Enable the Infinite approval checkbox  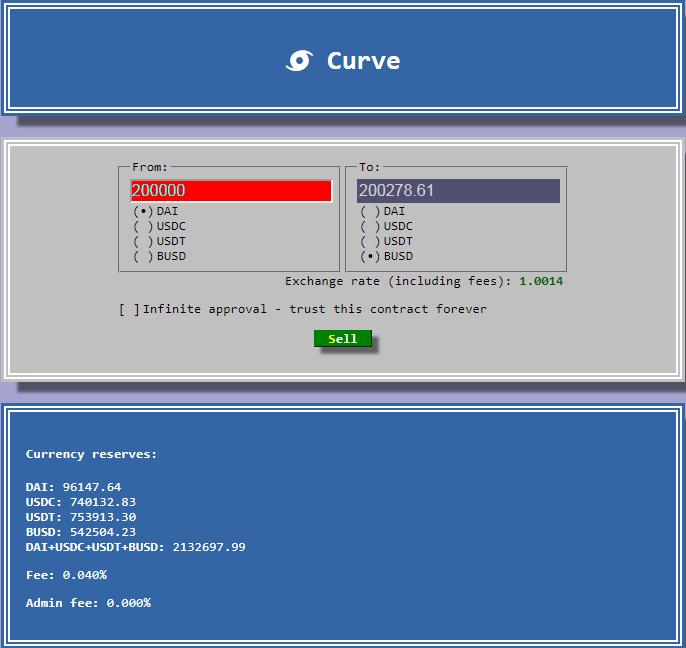tap(129, 309)
